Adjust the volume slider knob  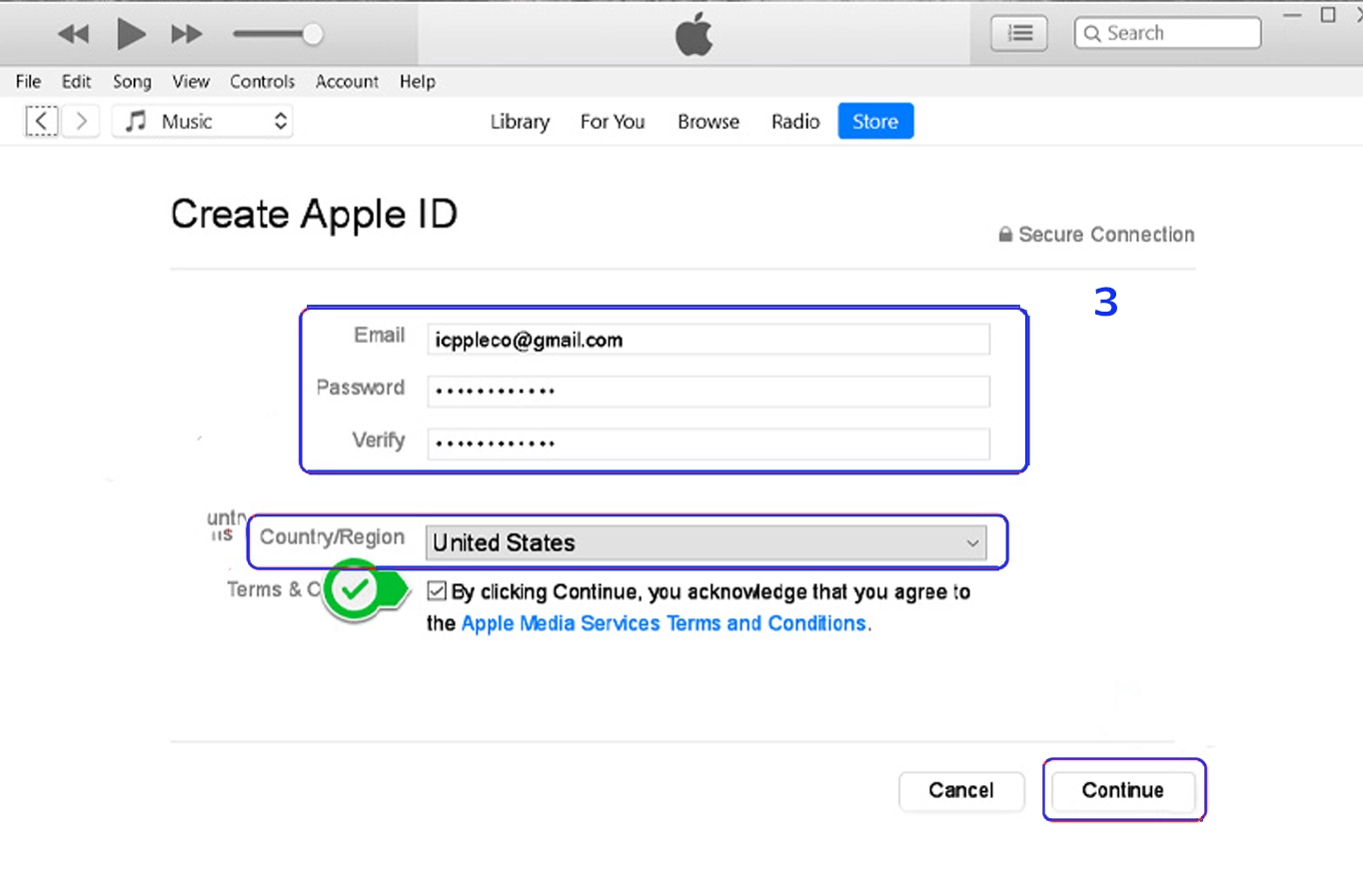coord(313,34)
